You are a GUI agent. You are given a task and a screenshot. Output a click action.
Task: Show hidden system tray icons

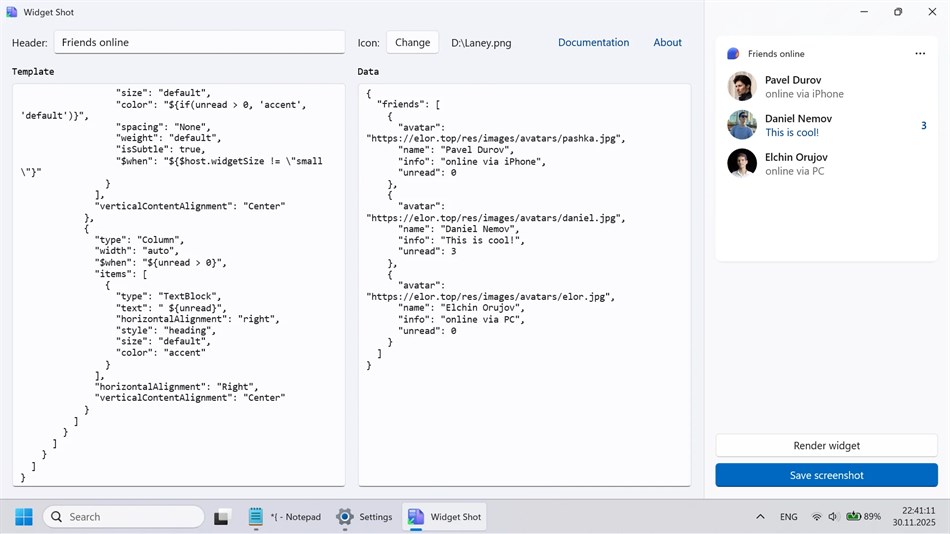click(x=760, y=517)
